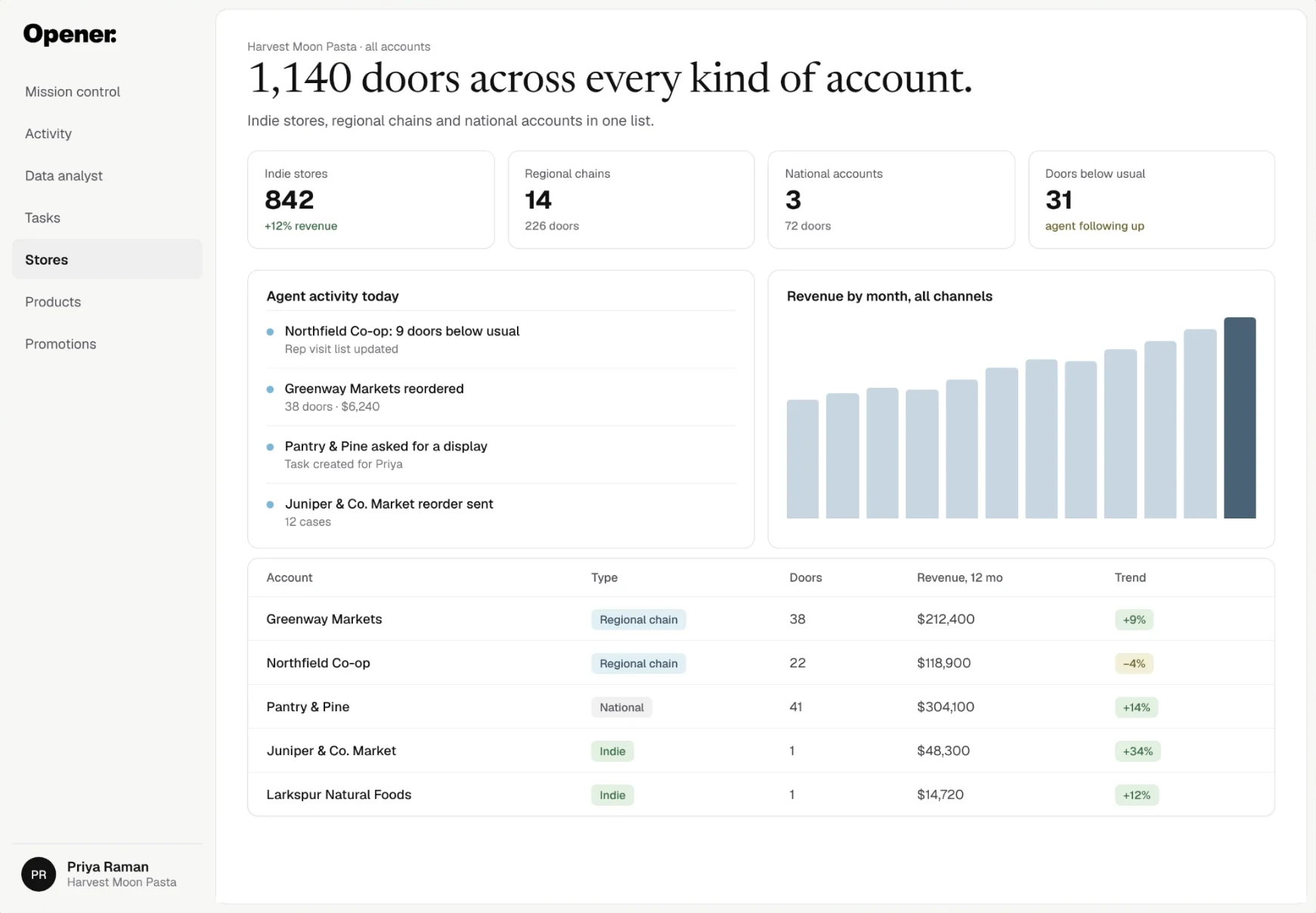Click Greenway Markets' Regional chain badge
Screen dimensions: 1316x913
(639, 620)
